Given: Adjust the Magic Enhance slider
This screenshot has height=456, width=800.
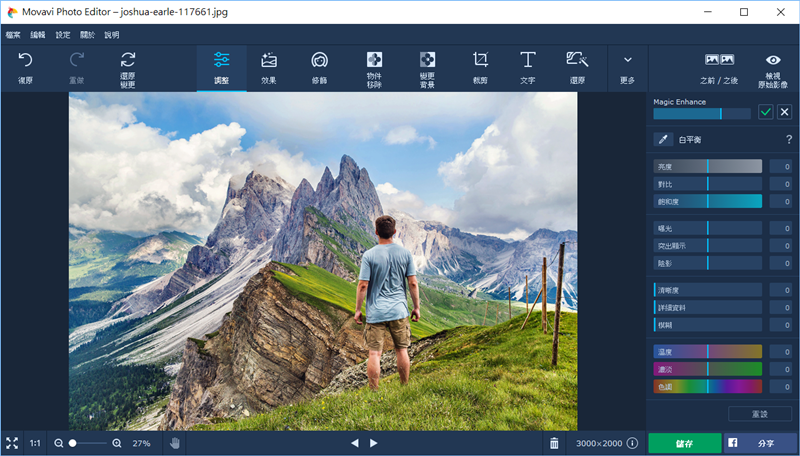Looking at the screenshot, I should (x=702, y=114).
